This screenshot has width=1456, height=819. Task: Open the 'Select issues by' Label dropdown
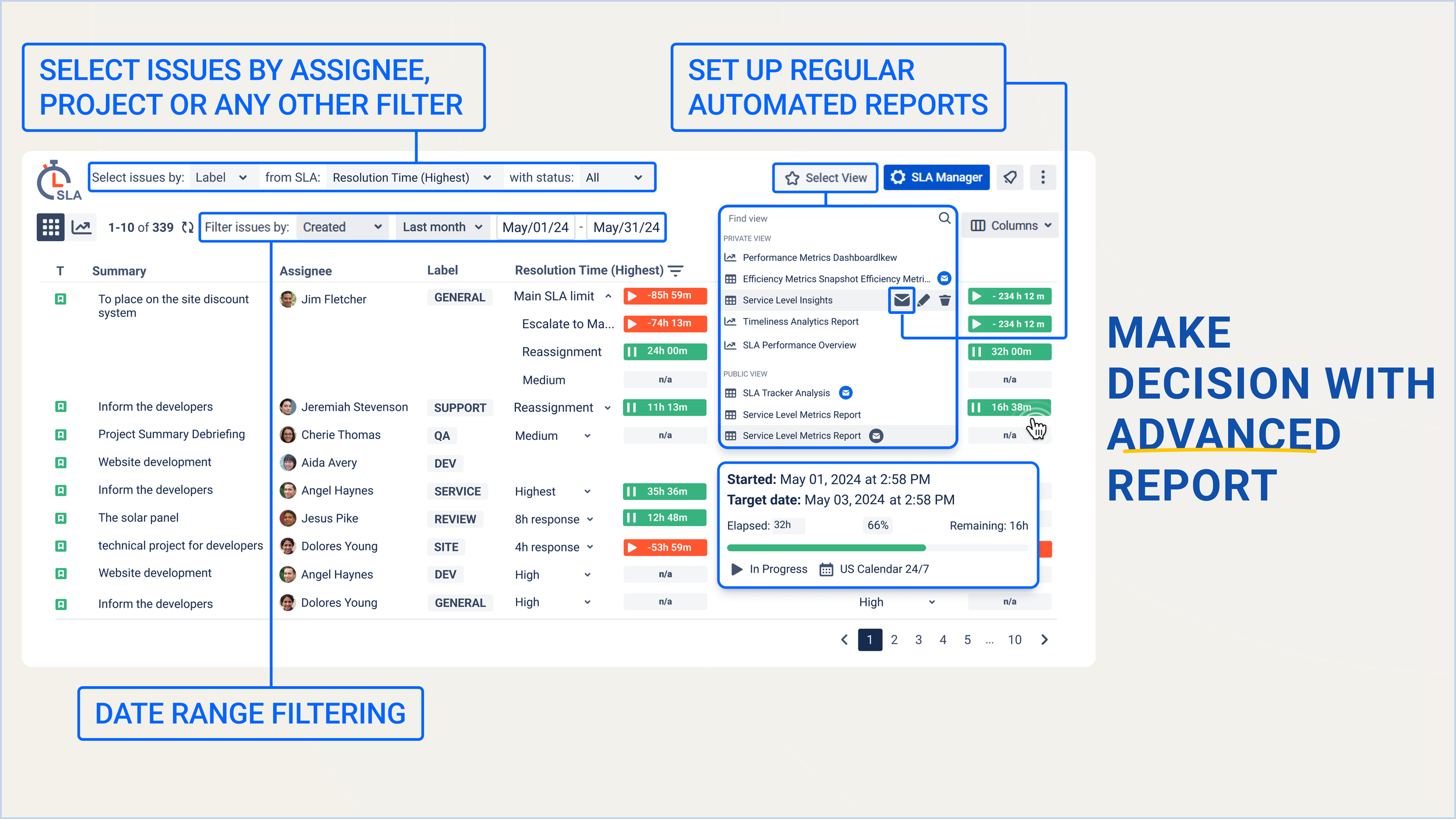[x=221, y=178]
